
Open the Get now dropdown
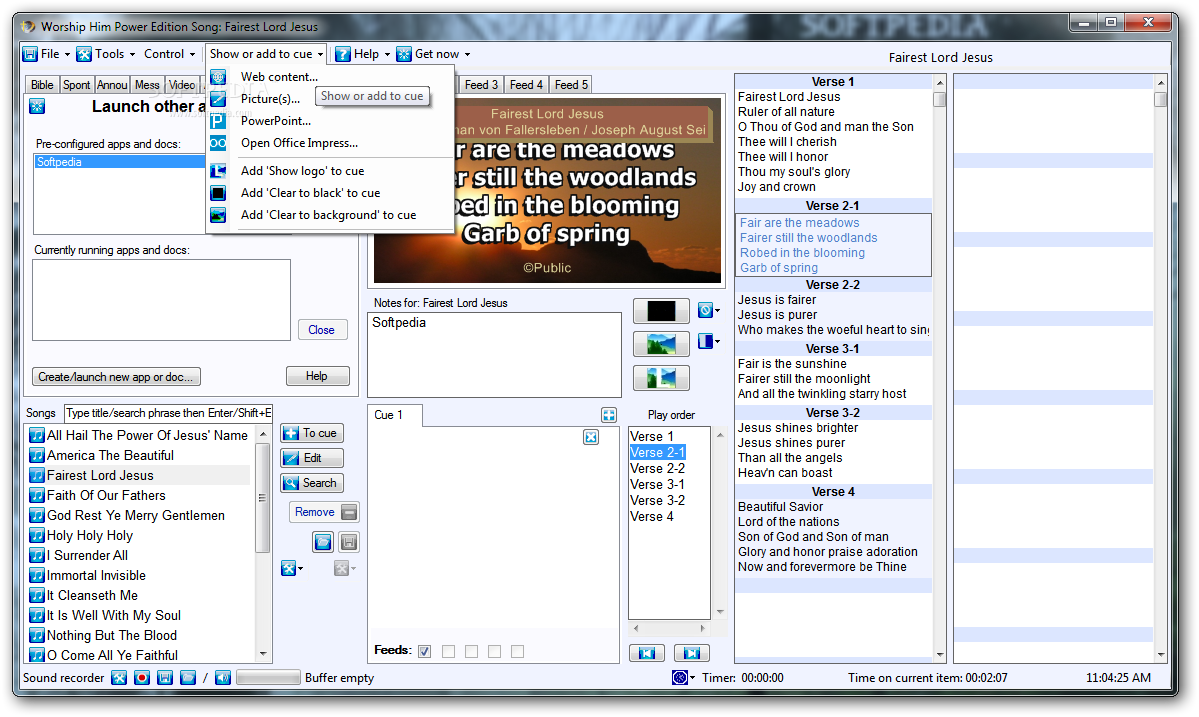click(x=434, y=54)
